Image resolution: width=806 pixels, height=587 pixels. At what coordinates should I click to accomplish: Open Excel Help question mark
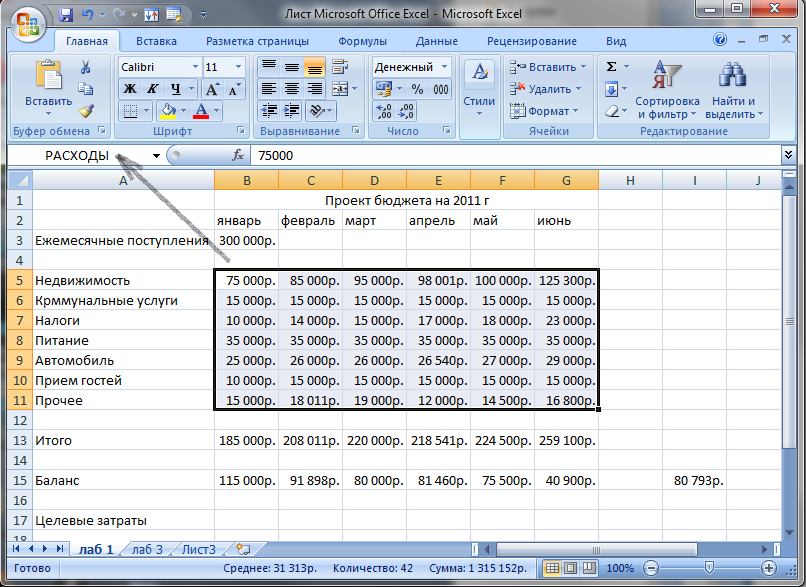(720, 39)
